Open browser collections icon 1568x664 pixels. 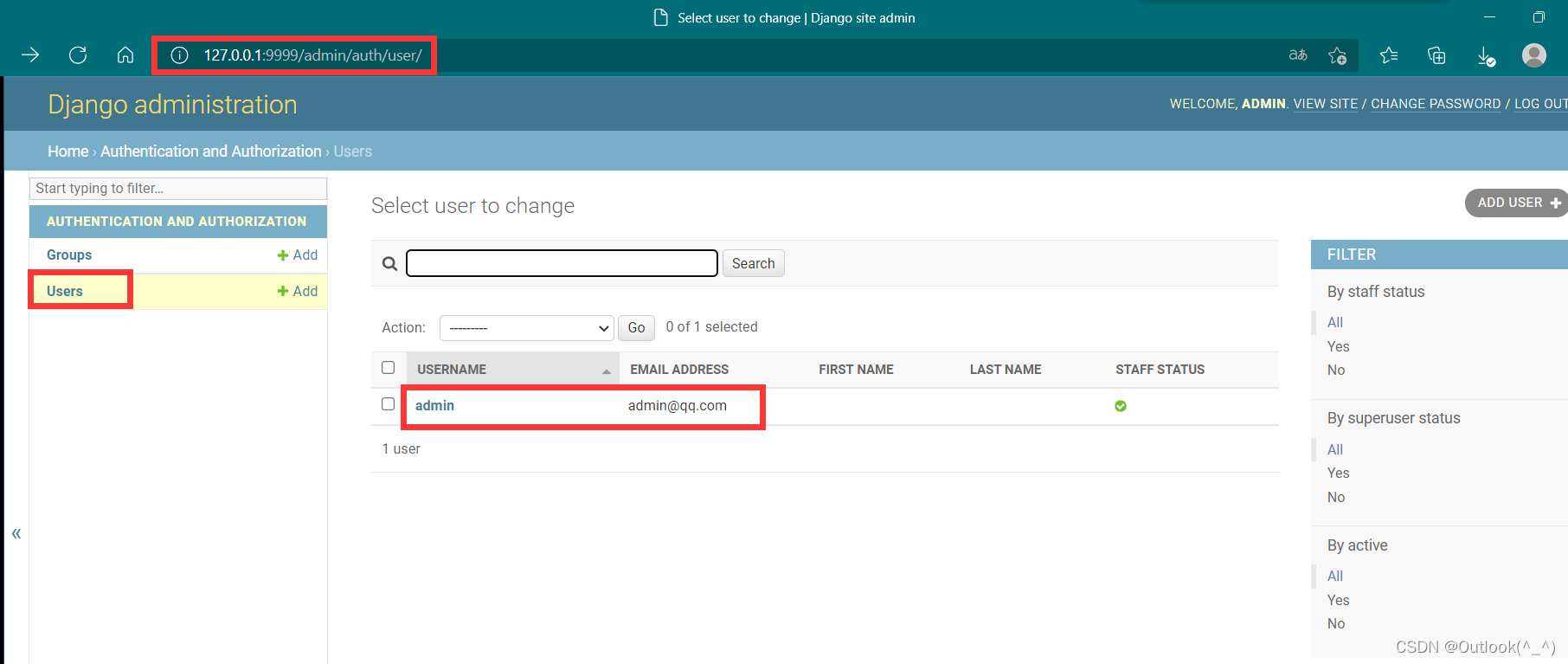pos(1436,55)
